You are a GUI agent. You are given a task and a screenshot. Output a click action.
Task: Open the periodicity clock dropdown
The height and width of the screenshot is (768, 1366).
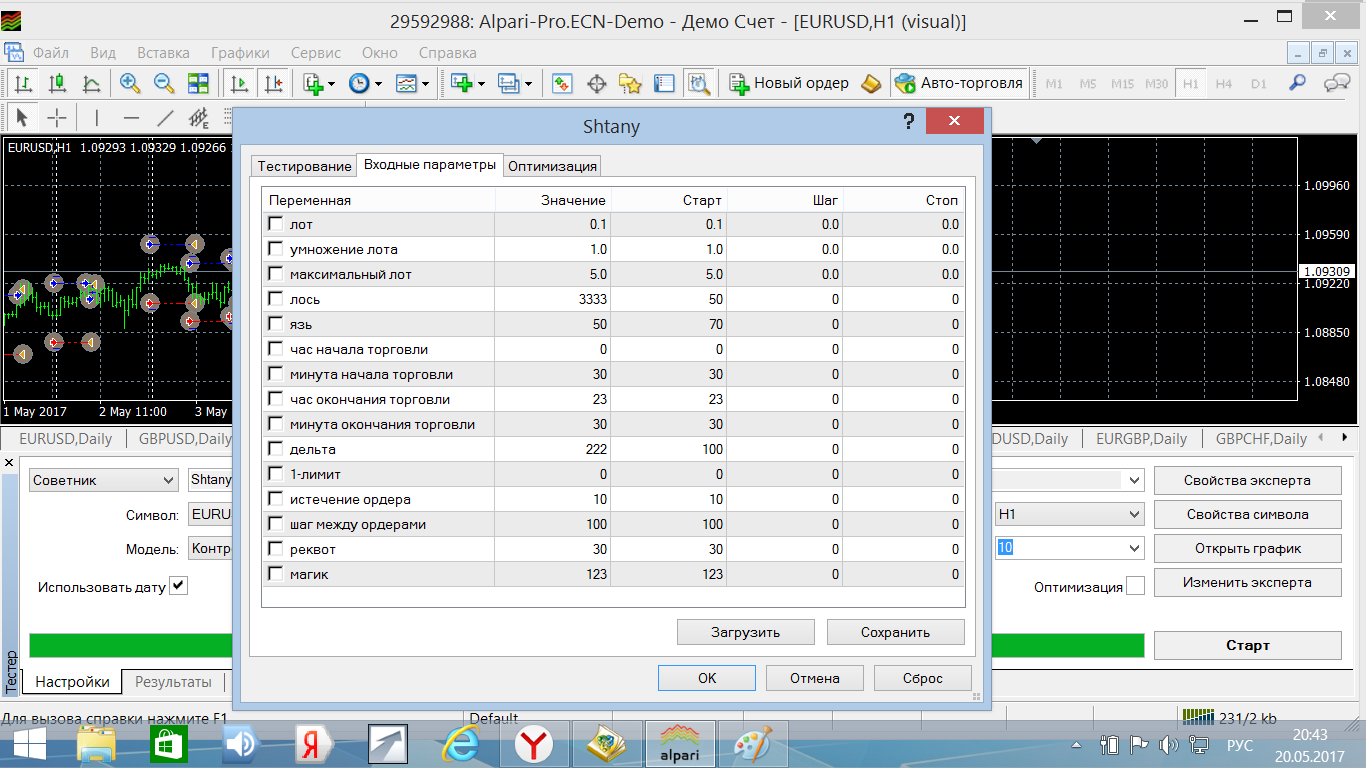[378, 84]
